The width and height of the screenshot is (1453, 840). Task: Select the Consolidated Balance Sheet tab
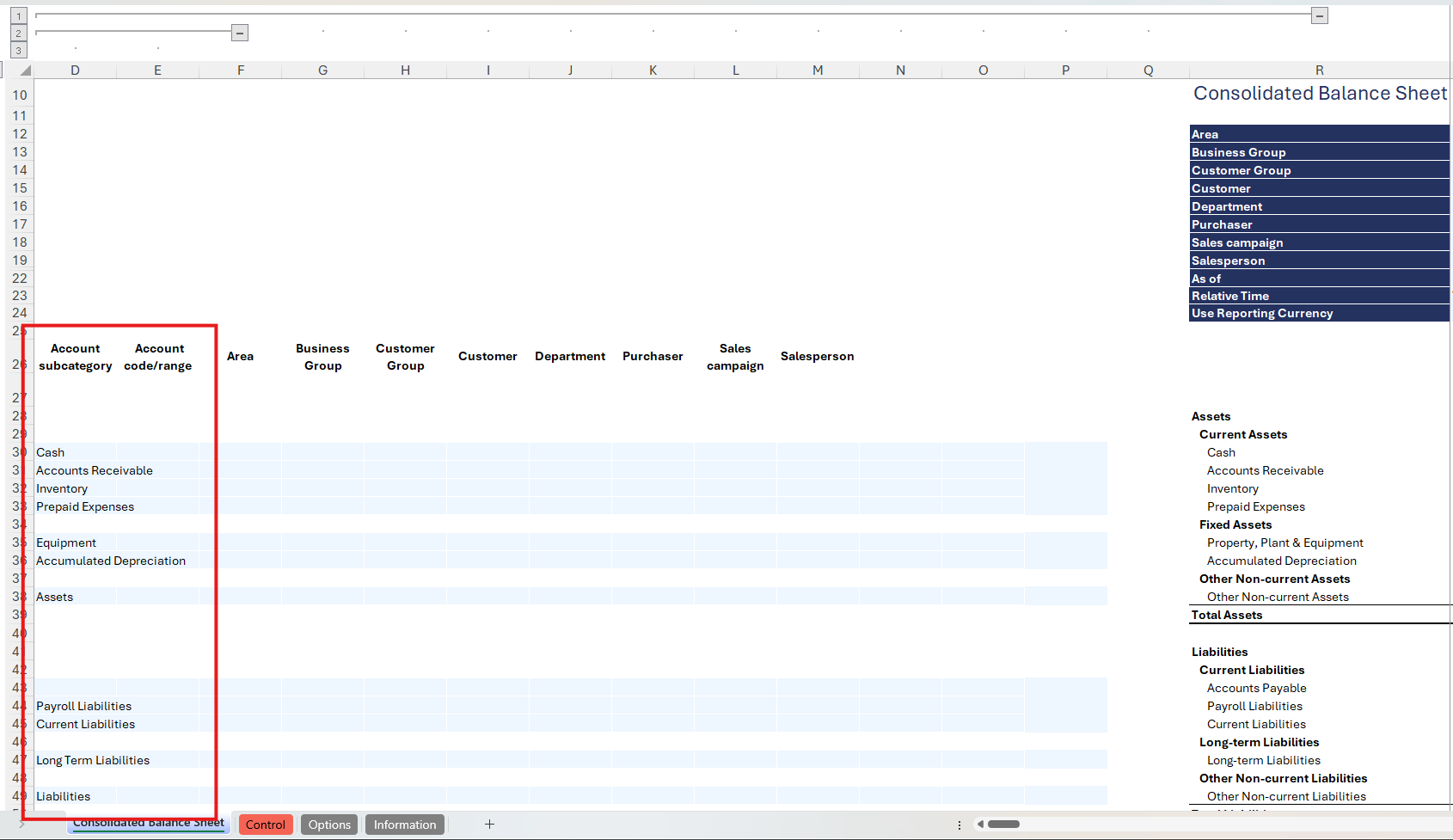[x=148, y=824]
